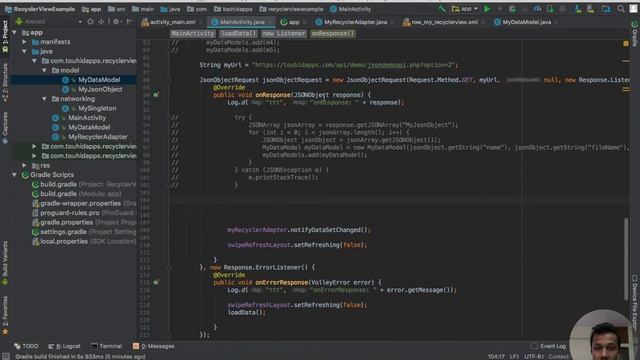Expand the manifests folder

[24, 42]
